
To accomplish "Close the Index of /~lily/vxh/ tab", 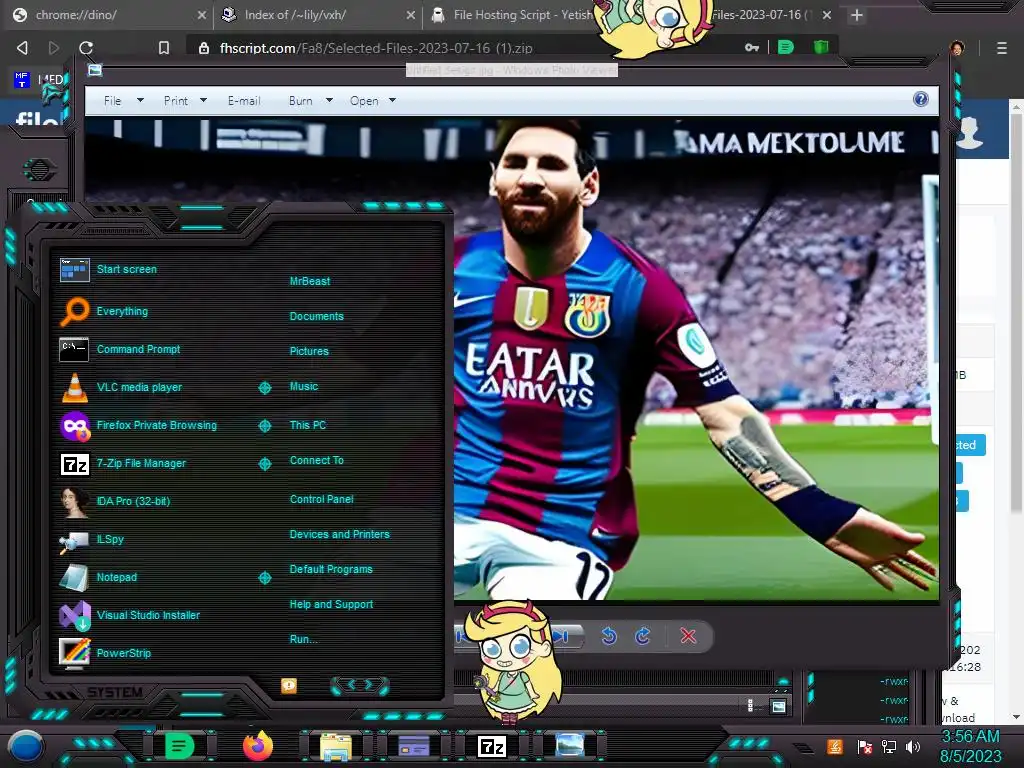I will tap(410, 15).
